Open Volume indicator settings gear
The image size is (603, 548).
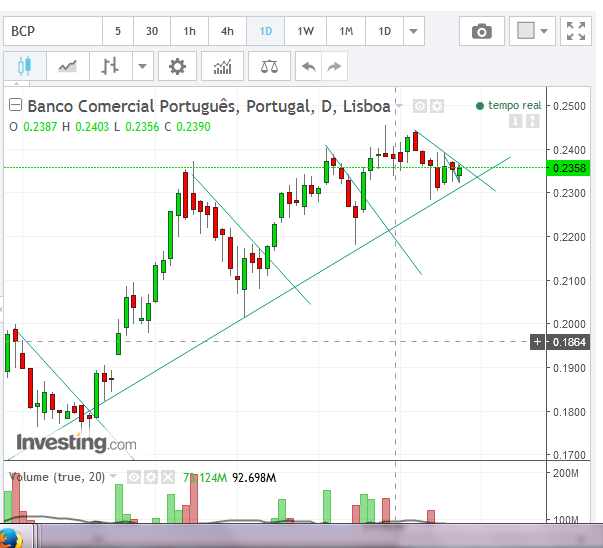(x=151, y=478)
